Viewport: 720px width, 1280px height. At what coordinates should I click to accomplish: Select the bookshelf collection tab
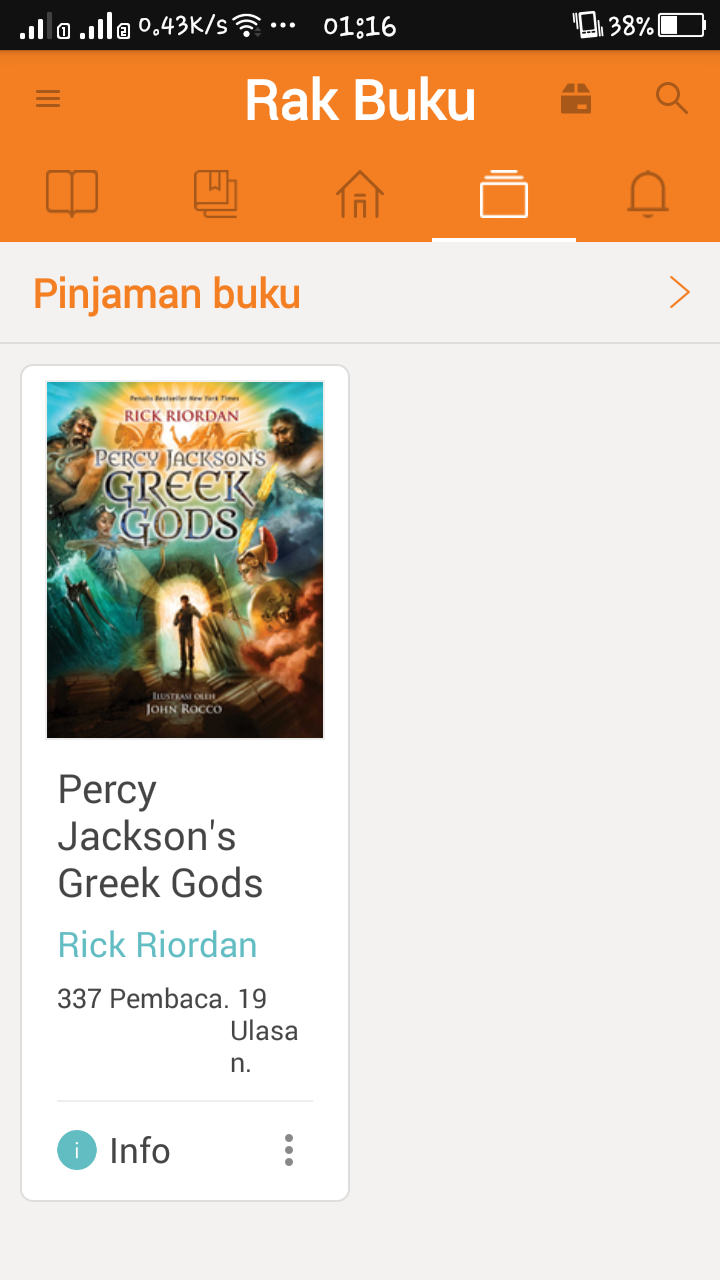[x=504, y=193]
